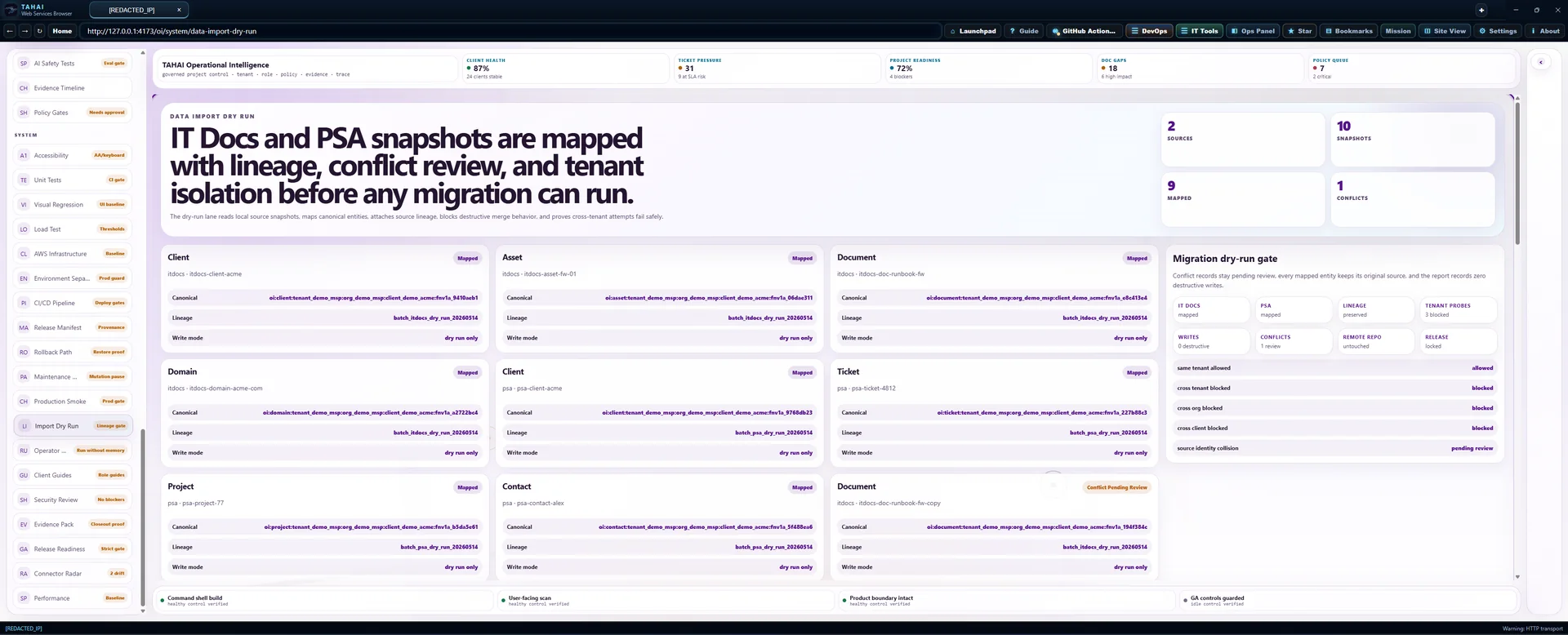Toggle the Site View
This screenshot has height=635, width=1568.
pyautogui.click(x=1445, y=31)
